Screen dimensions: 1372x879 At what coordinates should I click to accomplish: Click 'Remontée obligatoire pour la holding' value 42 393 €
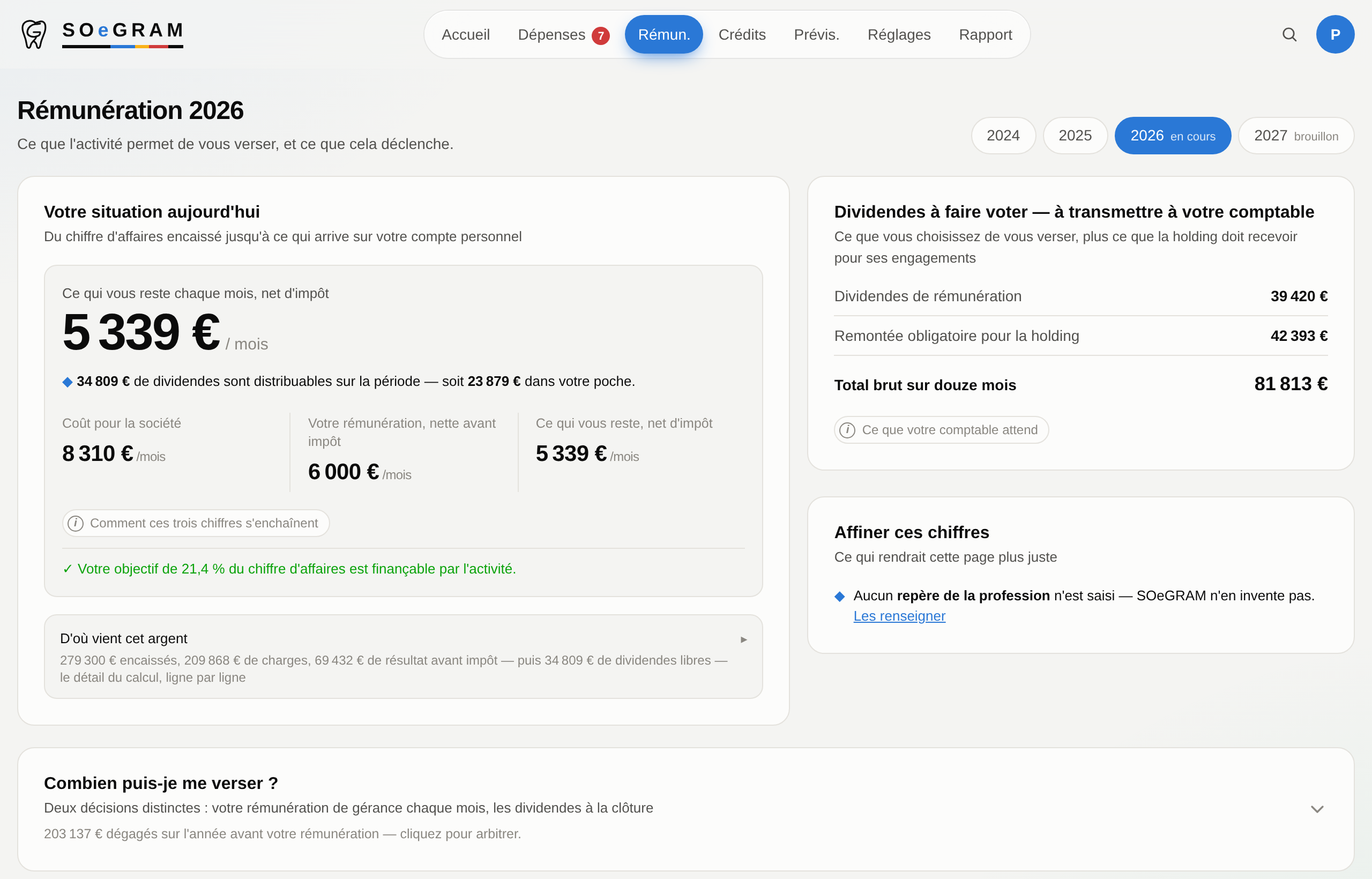(1299, 336)
